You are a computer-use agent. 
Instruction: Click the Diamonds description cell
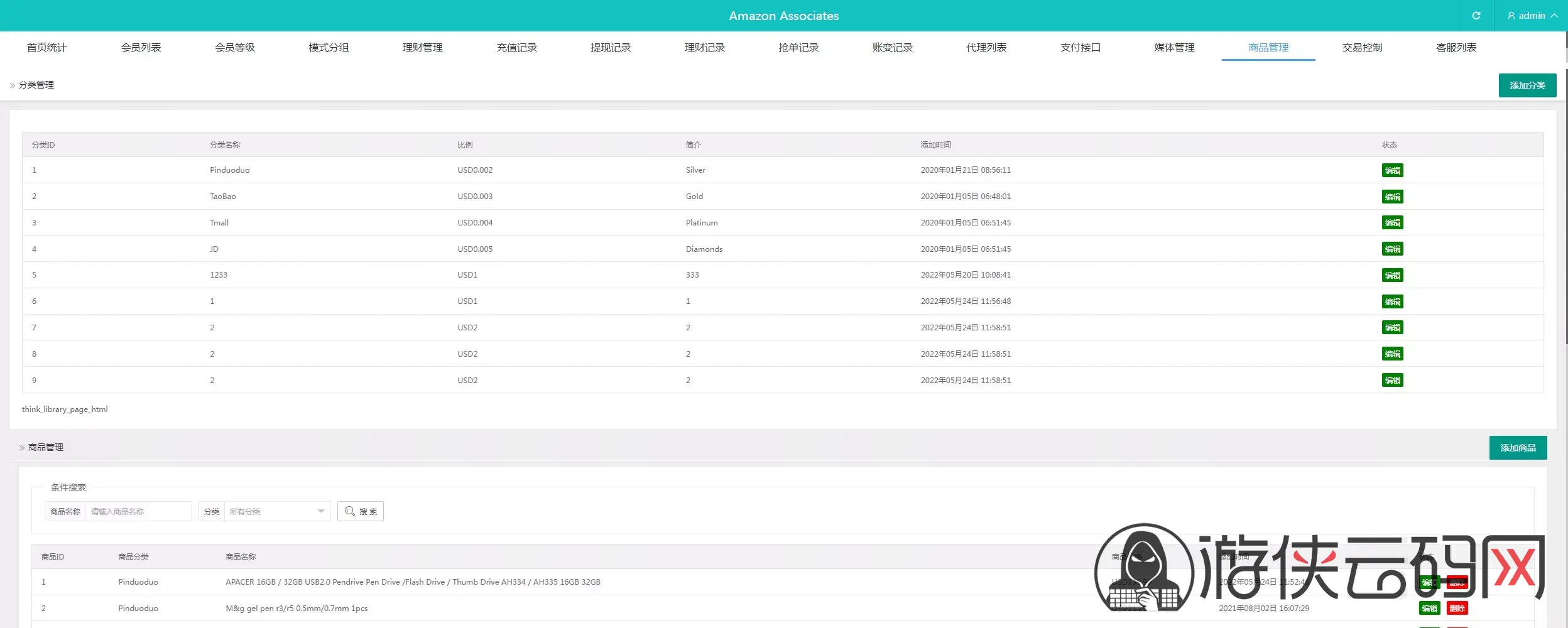(704, 249)
